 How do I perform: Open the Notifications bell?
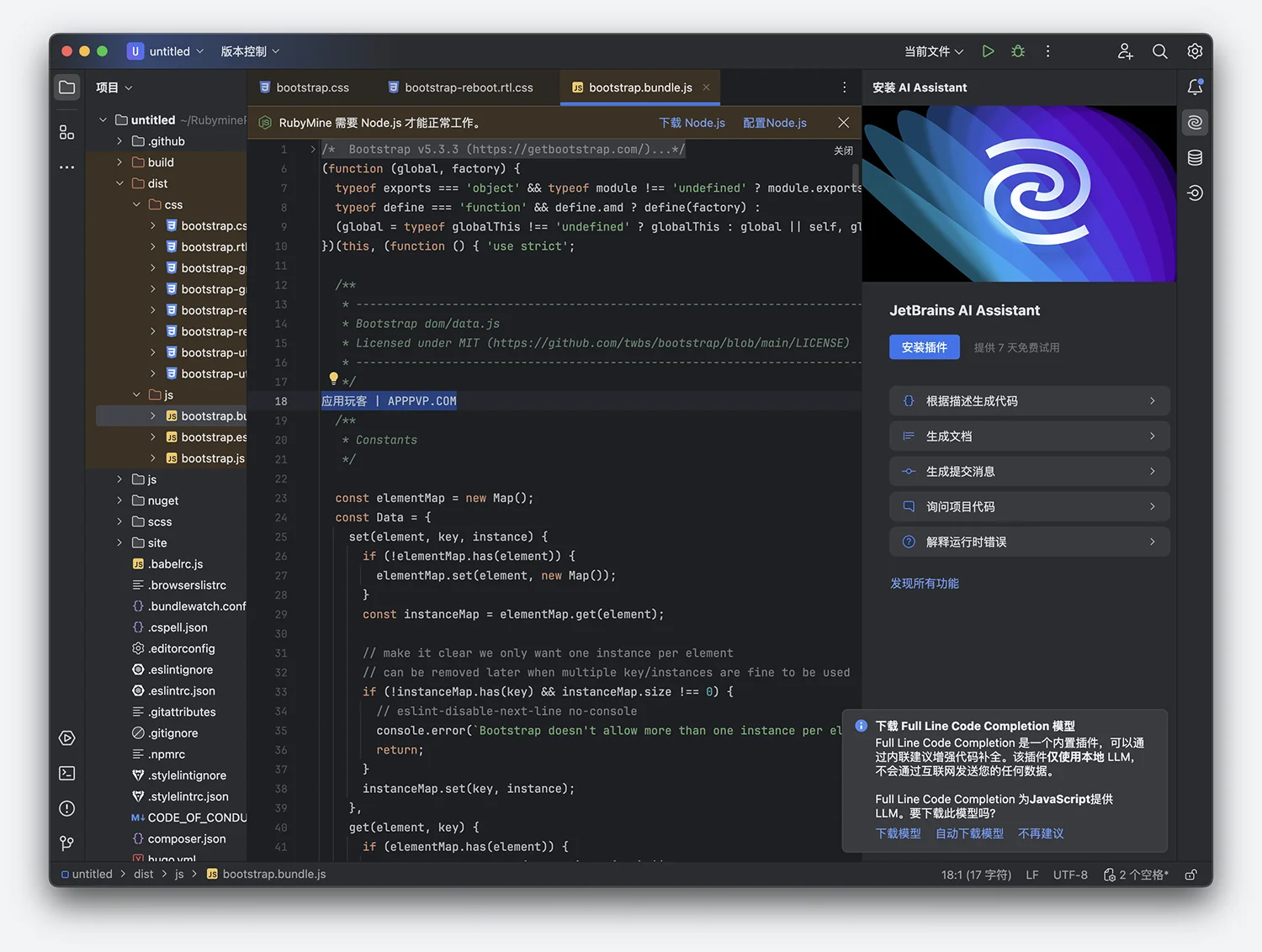(1195, 87)
